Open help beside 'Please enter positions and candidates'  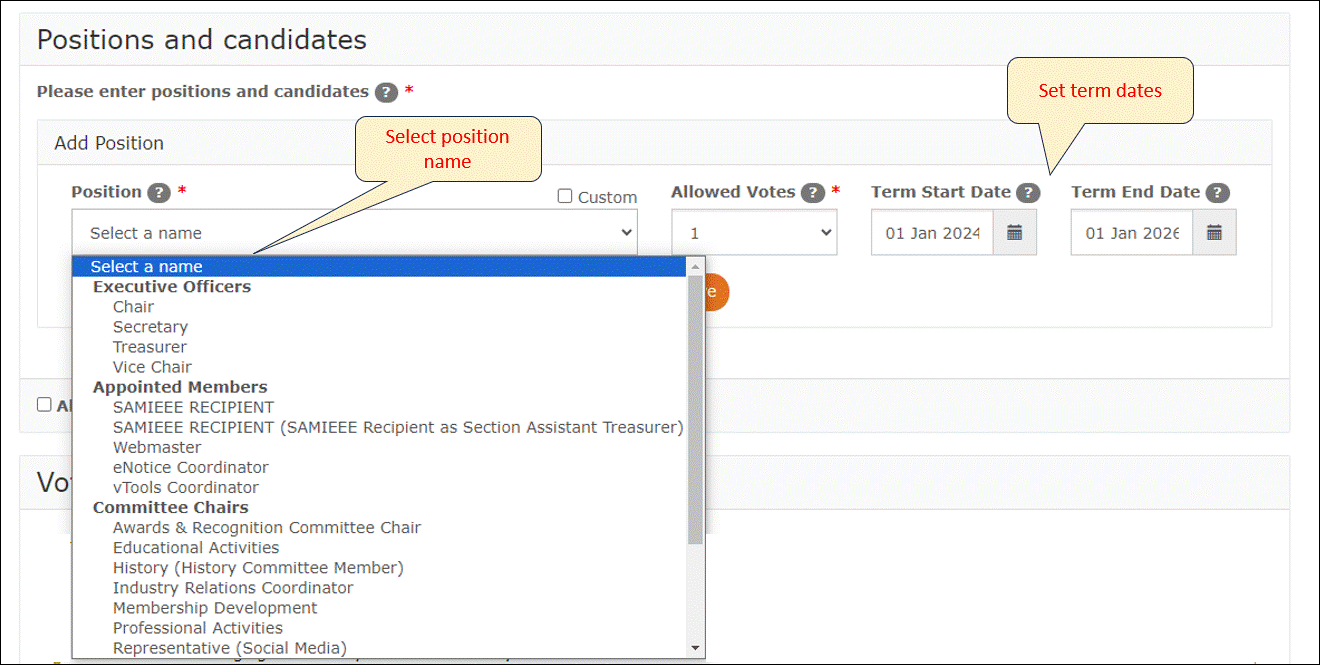pos(386,92)
